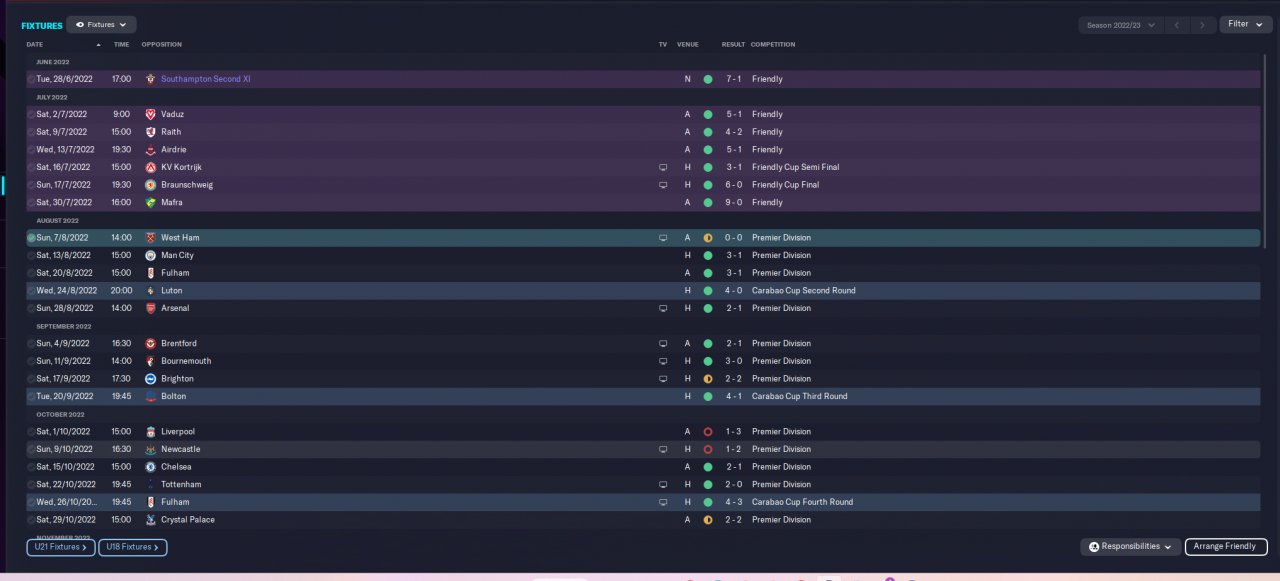Click the red loss indicator for Liverpool

(x=708, y=432)
